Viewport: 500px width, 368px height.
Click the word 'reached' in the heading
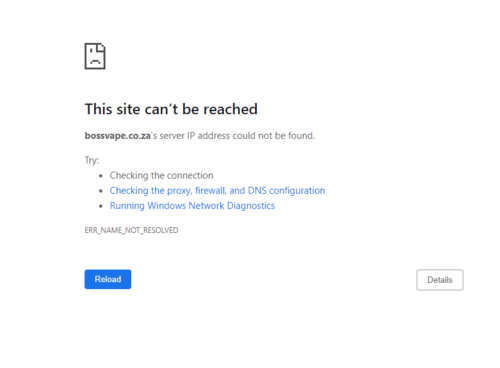230,109
